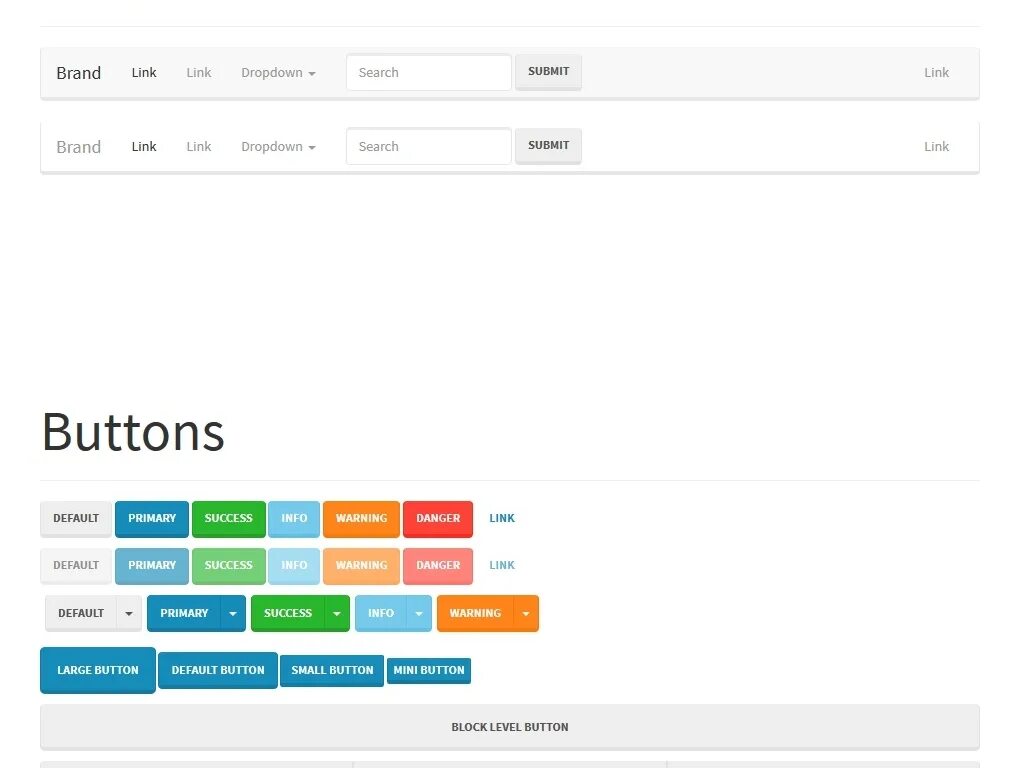This screenshot has width=1024, height=768.
Task: Click the BLOCK LEVEL BUTTON
Action: (x=510, y=727)
